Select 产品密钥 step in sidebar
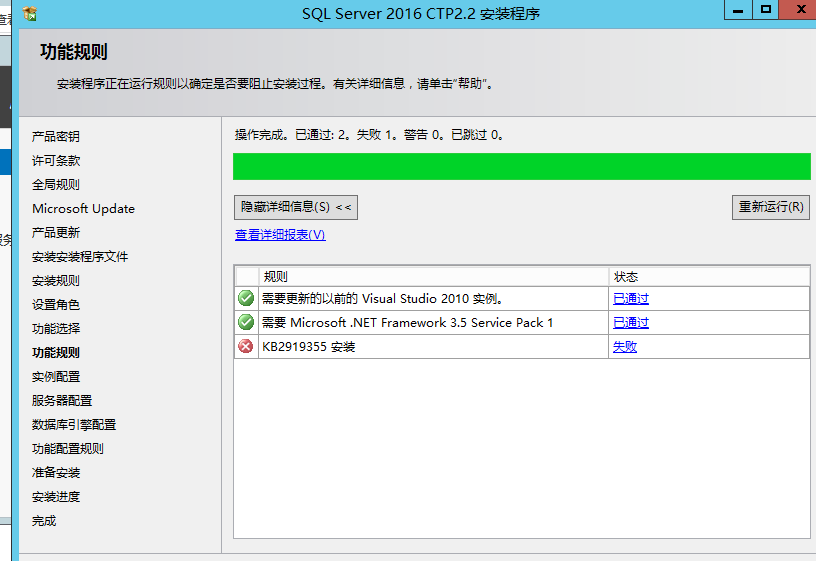 pyautogui.click(x=56, y=136)
